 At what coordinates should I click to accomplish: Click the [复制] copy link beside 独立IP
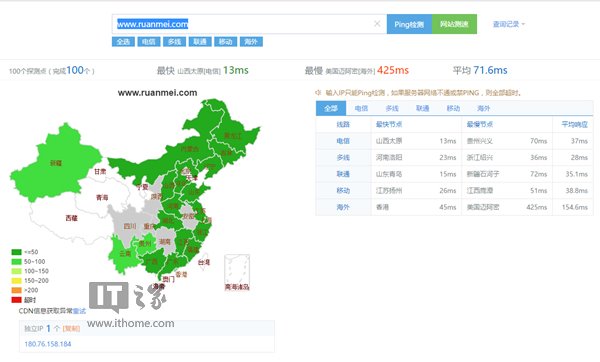pyautogui.click(x=71, y=328)
